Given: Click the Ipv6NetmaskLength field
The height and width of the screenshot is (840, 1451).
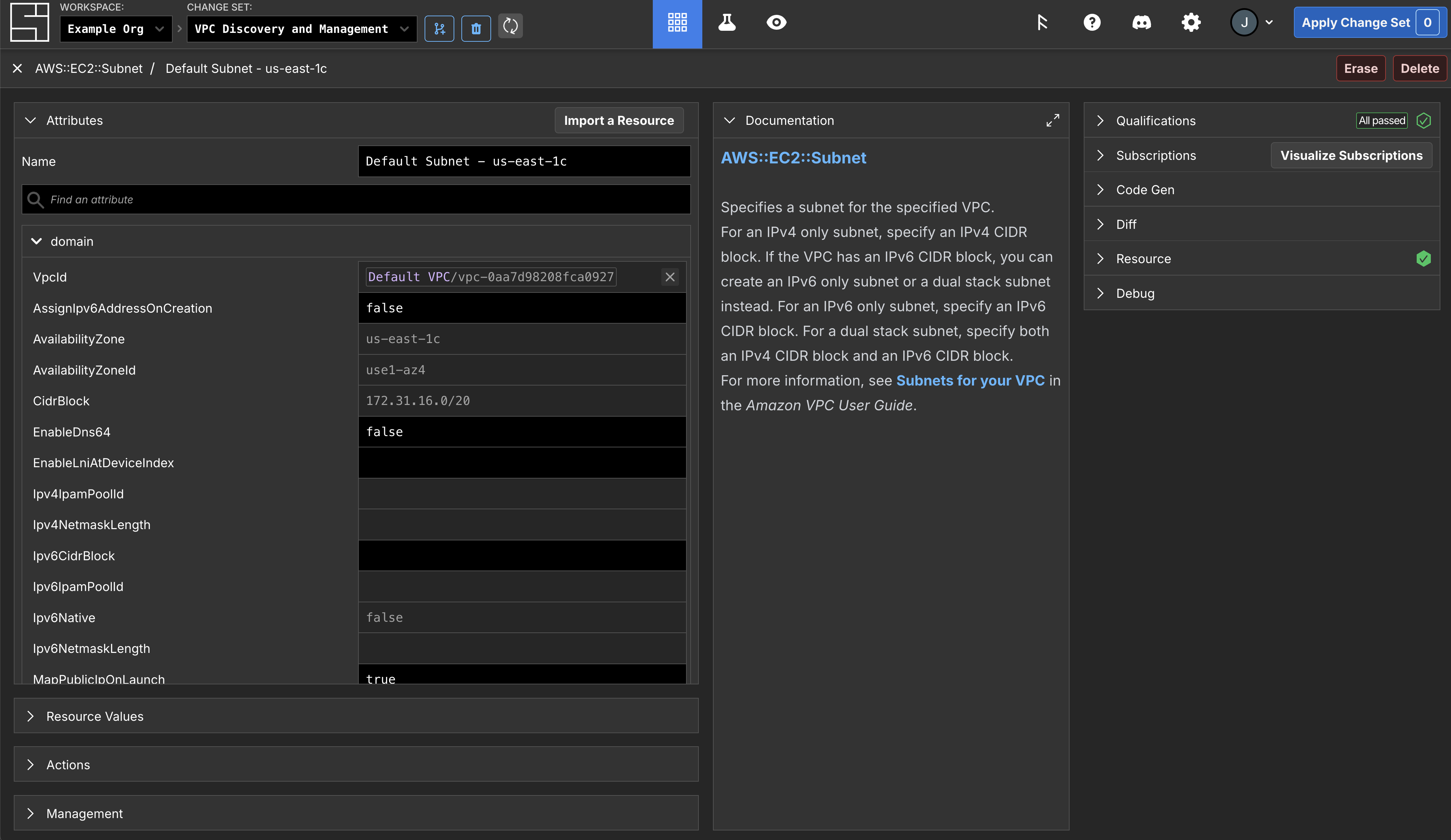Looking at the screenshot, I should pyautogui.click(x=522, y=648).
